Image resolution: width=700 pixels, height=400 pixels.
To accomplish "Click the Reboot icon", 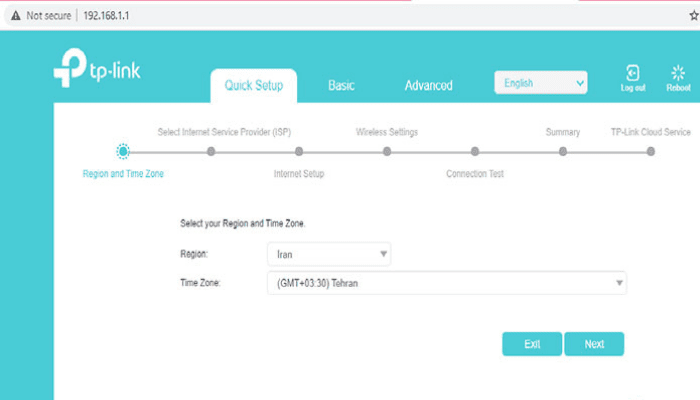I will [678, 75].
